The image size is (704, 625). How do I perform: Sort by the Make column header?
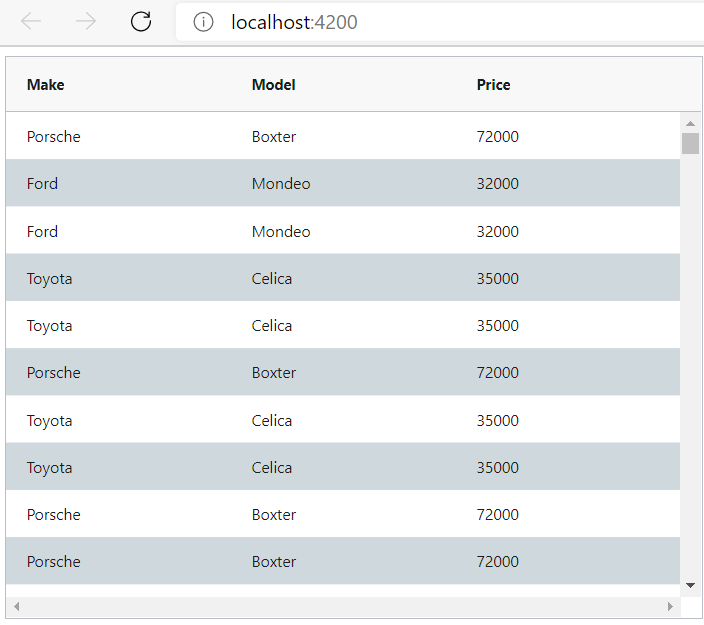[45, 85]
